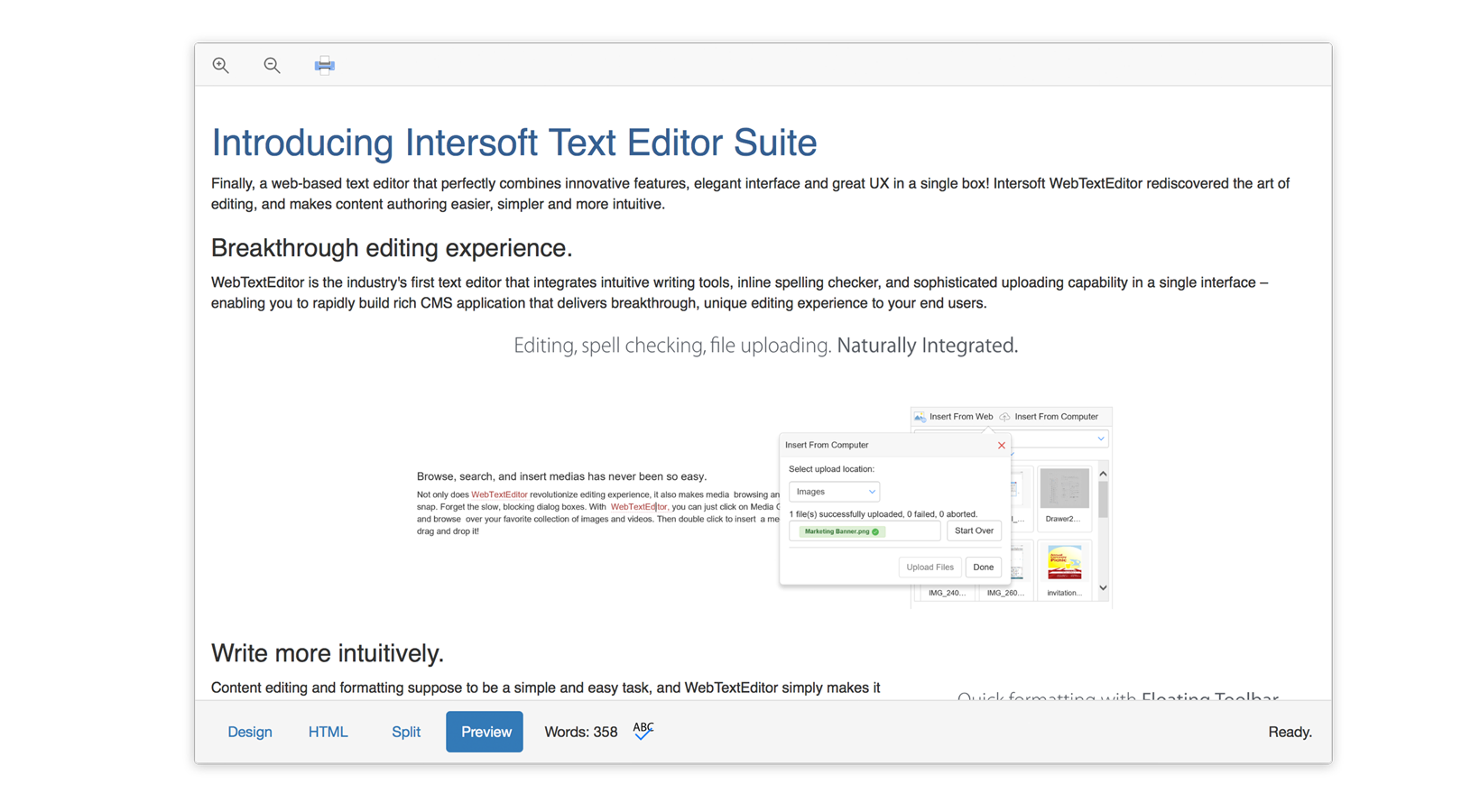Select the Preview tab
This screenshot has width=1480, height=812.
pyautogui.click(x=485, y=732)
